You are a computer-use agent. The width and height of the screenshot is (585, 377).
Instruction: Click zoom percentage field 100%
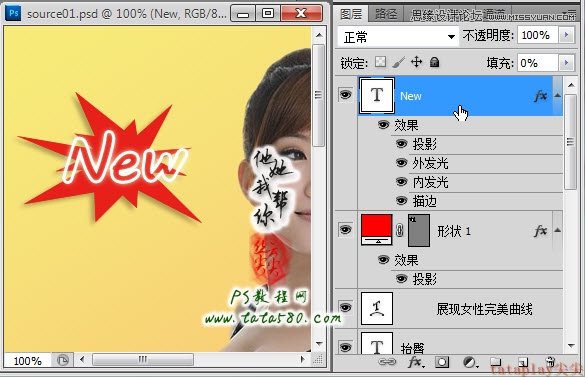(27, 361)
